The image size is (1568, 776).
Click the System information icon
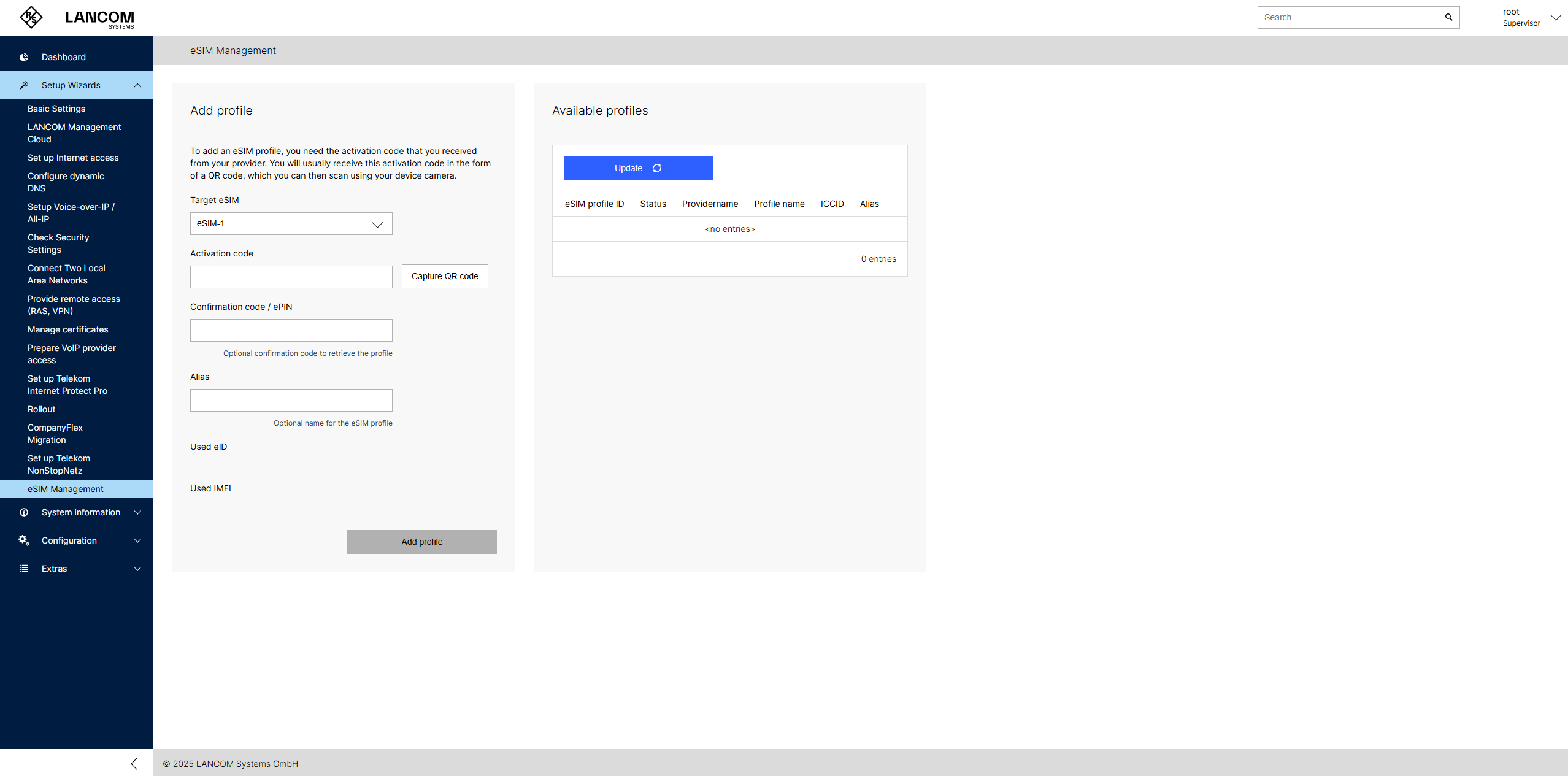click(x=24, y=512)
